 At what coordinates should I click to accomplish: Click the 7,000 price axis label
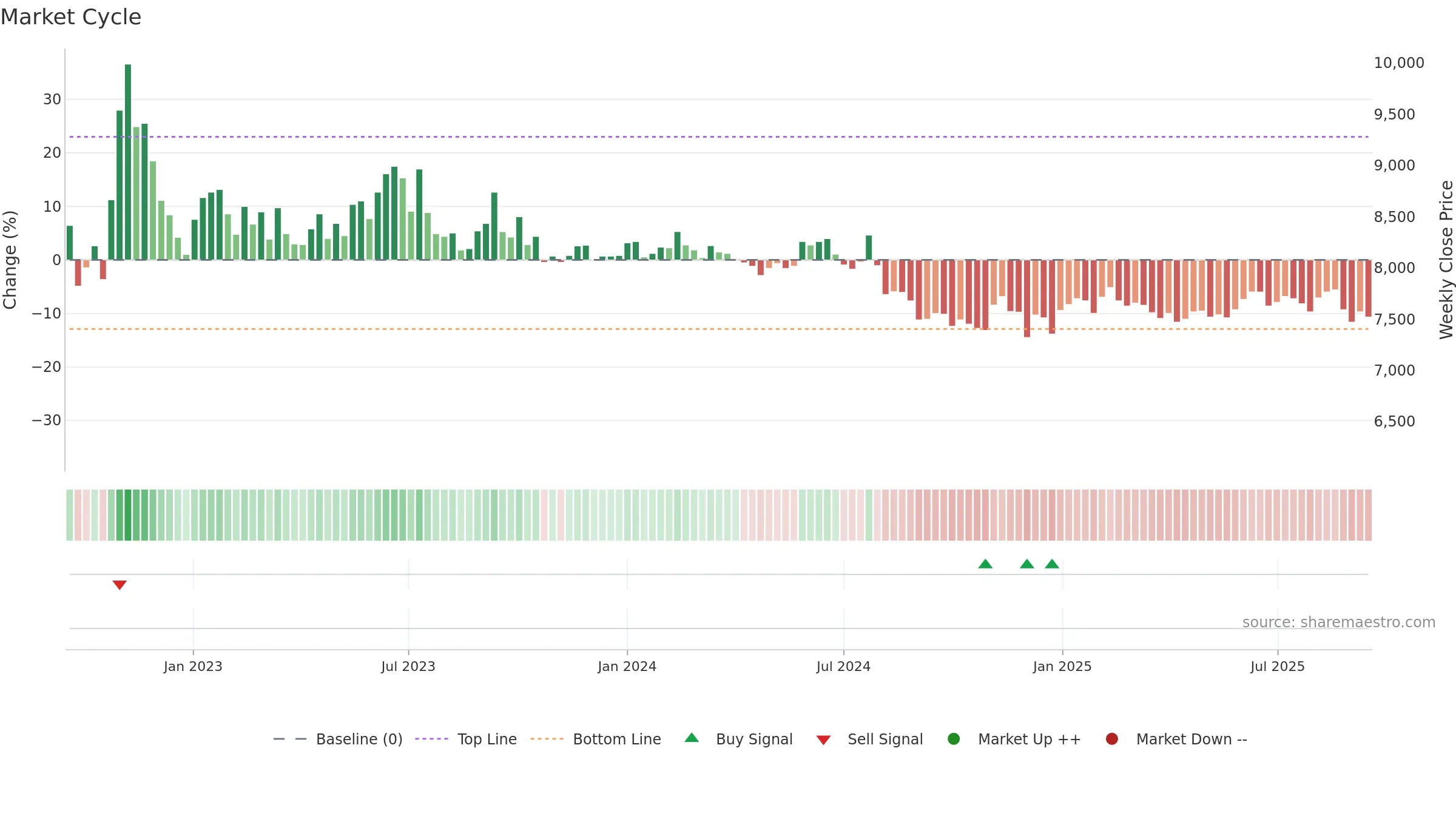coord(1394,370)
